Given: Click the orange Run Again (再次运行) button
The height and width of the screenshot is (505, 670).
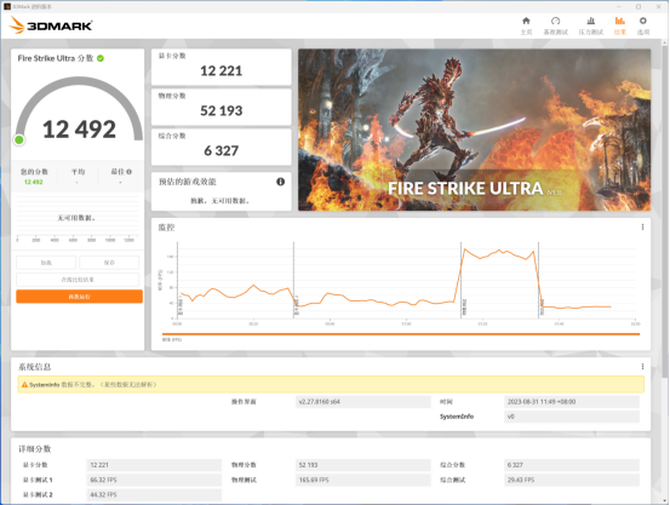Looking at the screenshot, I should [79, 297].
